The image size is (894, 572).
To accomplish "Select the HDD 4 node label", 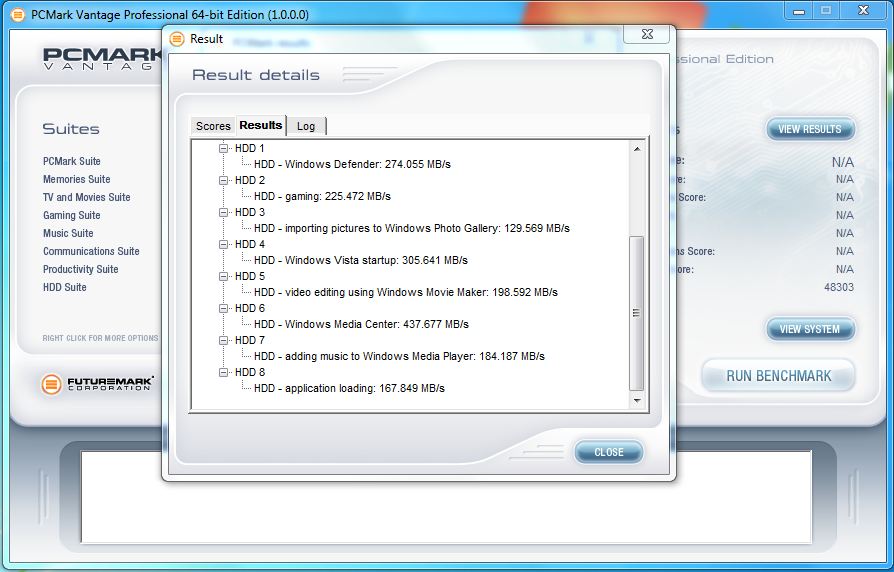I will (250, 244).
